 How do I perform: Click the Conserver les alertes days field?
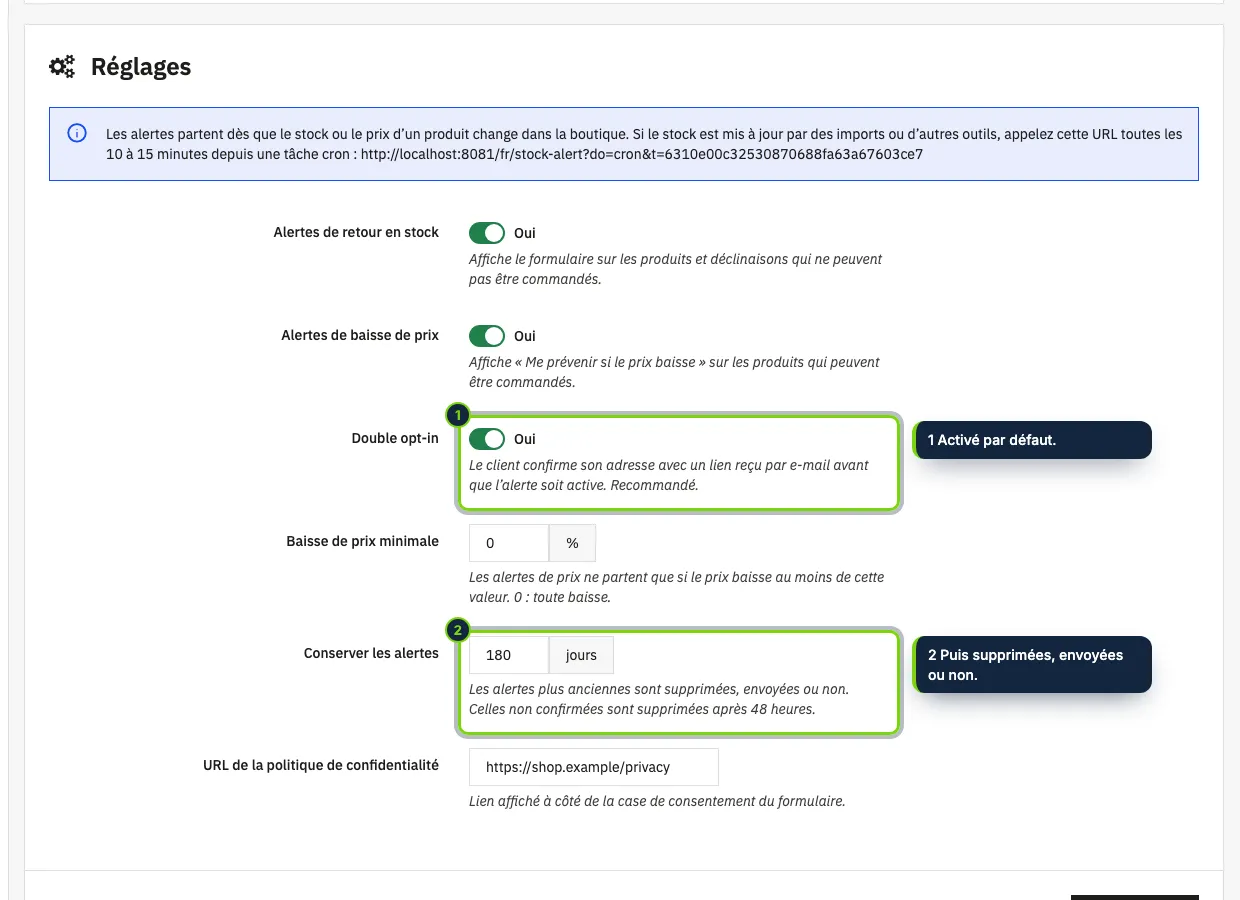coord(509,655)
